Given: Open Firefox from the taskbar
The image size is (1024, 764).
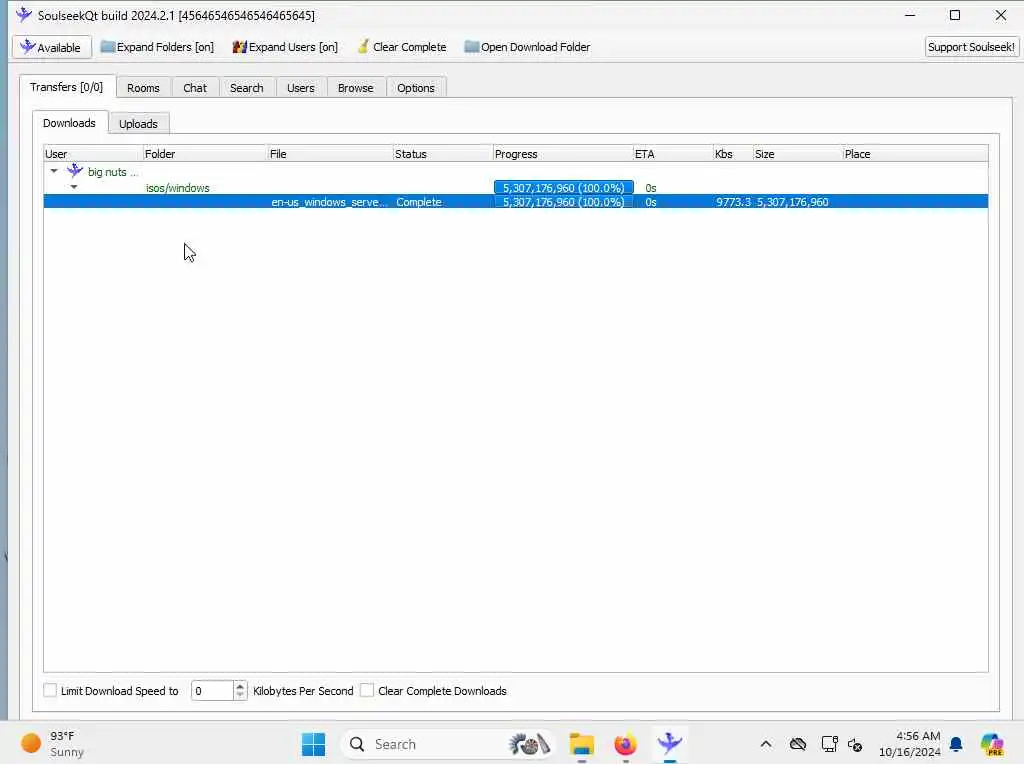Looking at the screenshot, I should (x=625, y=744).
